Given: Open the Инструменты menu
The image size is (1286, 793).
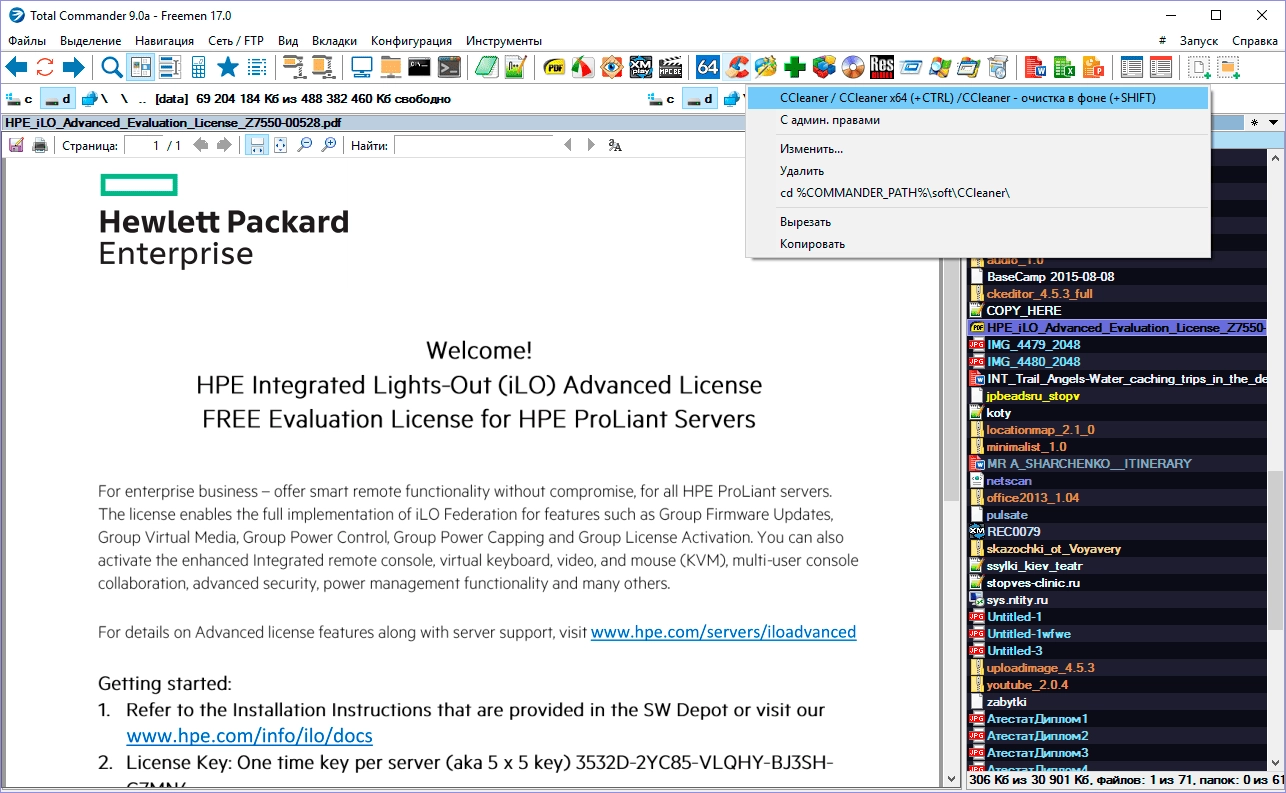Looking at the screenshot, I should pos(504,41).
